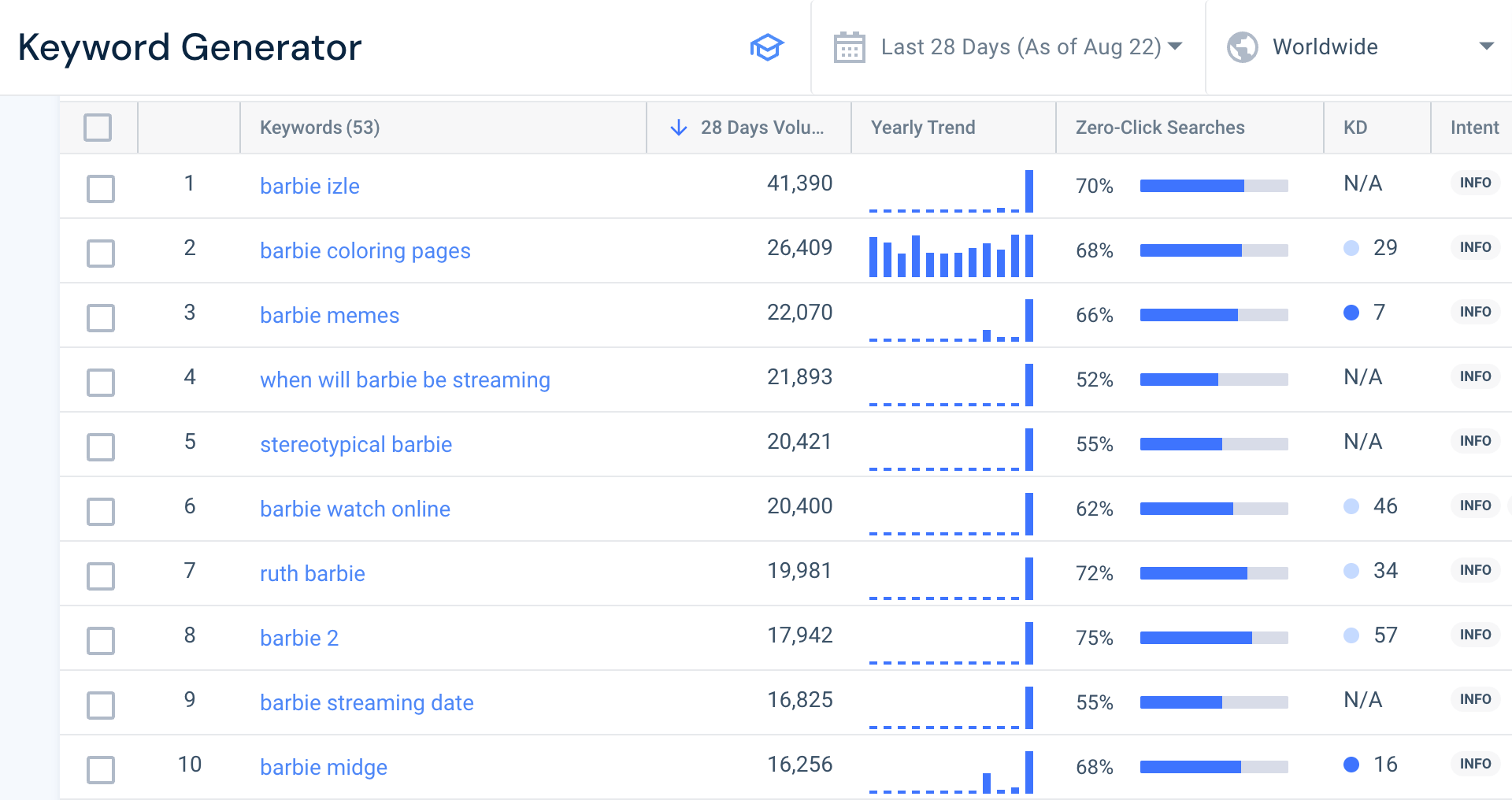This screenshot has height=800, width=1512.
Task: Click the graduation cap tutorial icon
Action: (767, 47)
